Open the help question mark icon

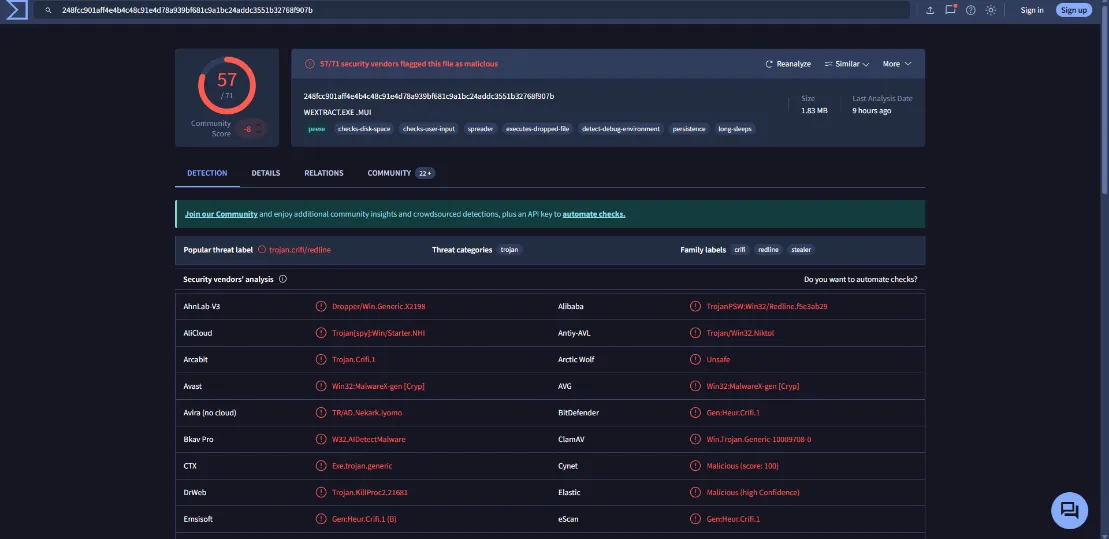[x=971, y=10]
